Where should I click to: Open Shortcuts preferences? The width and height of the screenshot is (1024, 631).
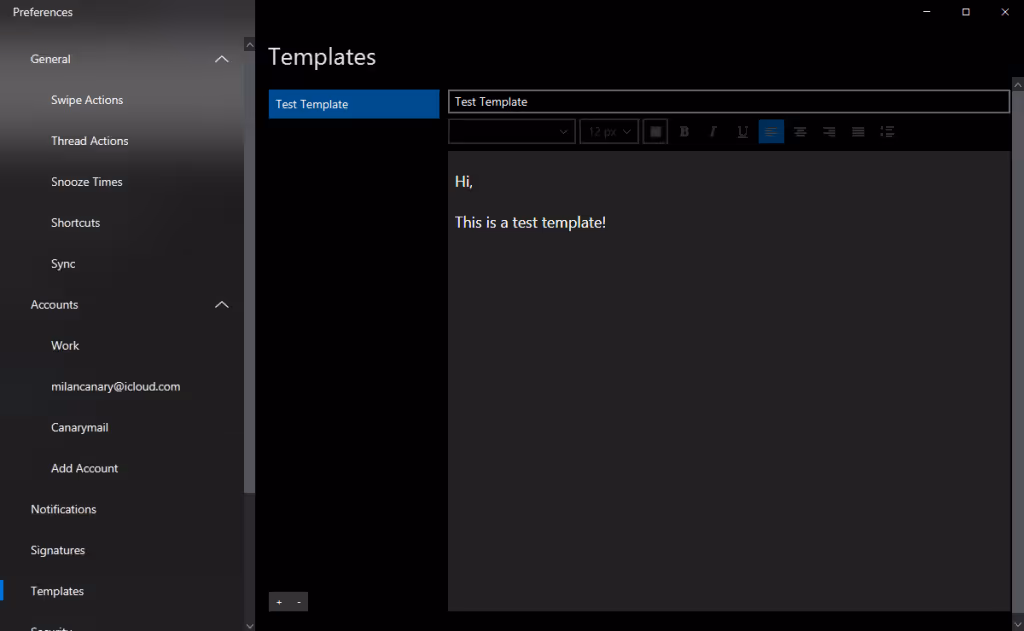[x=76, y=223]
